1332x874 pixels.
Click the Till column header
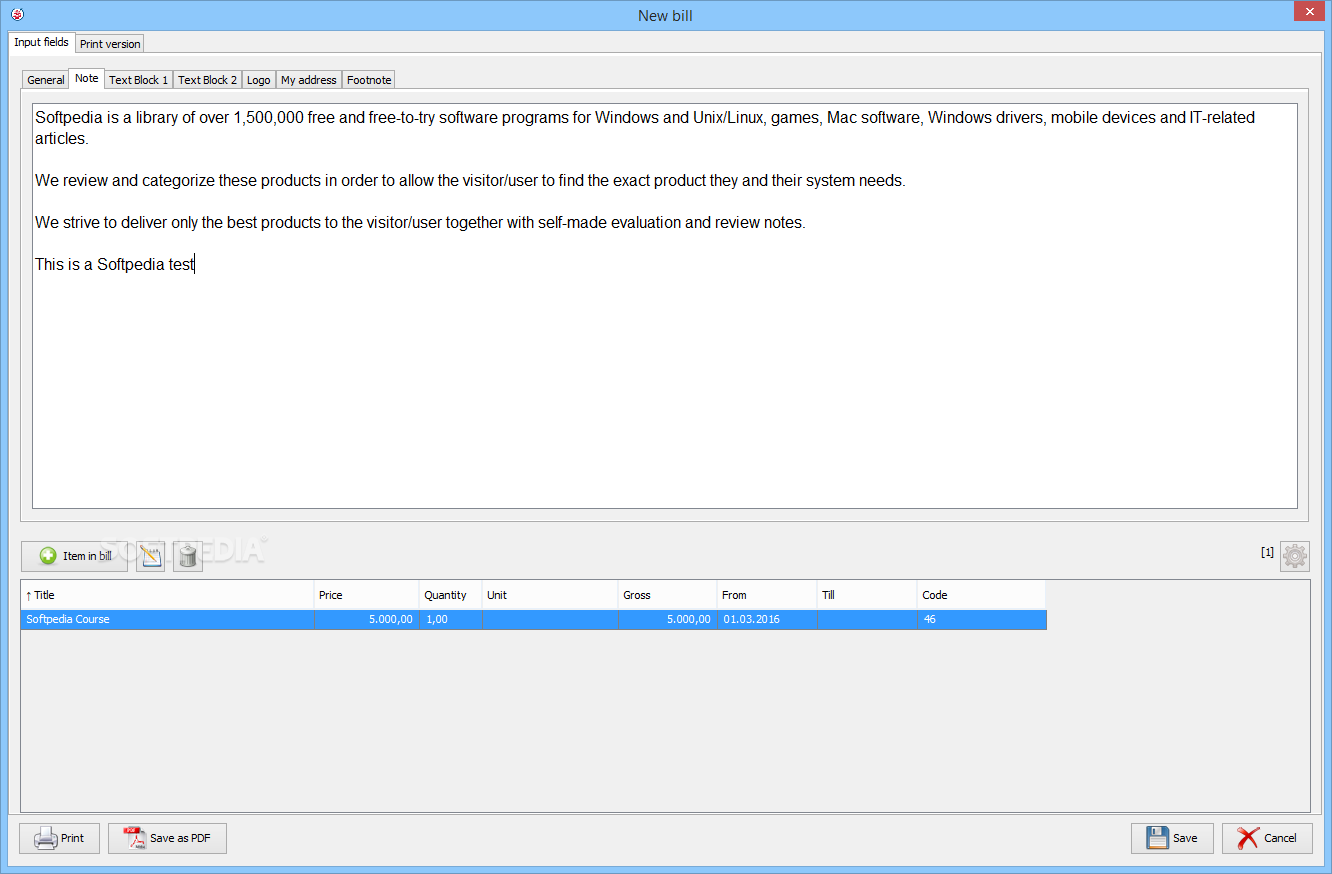867,595
